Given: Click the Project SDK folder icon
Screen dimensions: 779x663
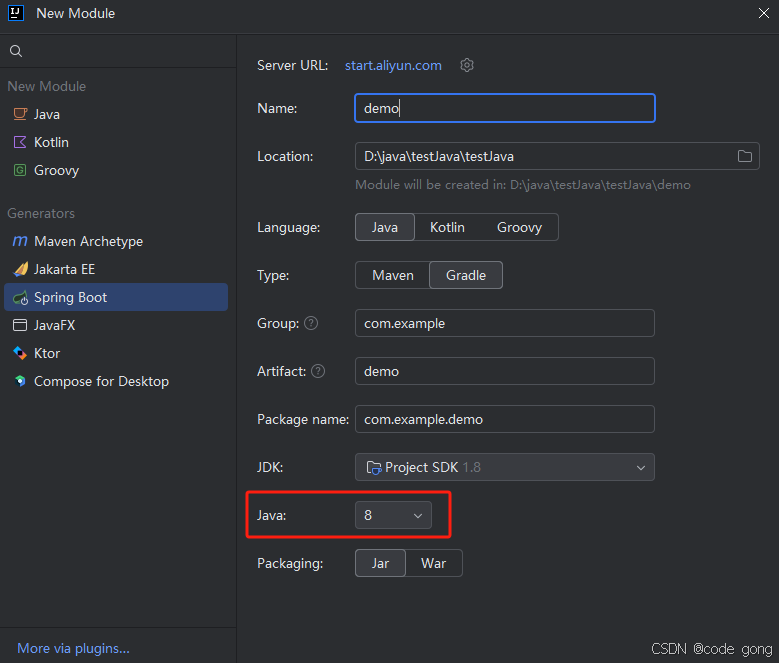Looking at the screenshot, I should [x=373, y=467].
